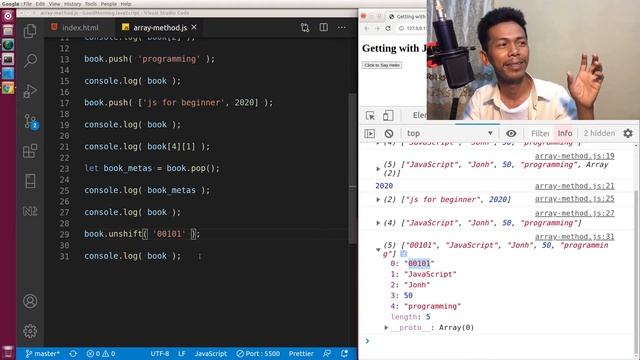This screenshot has height=360, width=640.
Task: Open the top Ubuntu dock icon
Action: point(8,16)
